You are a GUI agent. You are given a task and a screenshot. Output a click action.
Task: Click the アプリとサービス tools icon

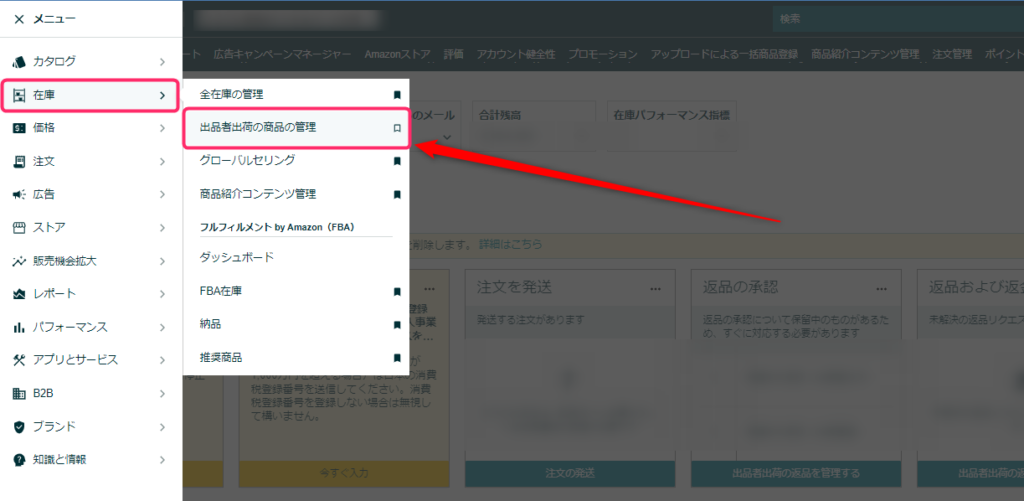point(19,360)
